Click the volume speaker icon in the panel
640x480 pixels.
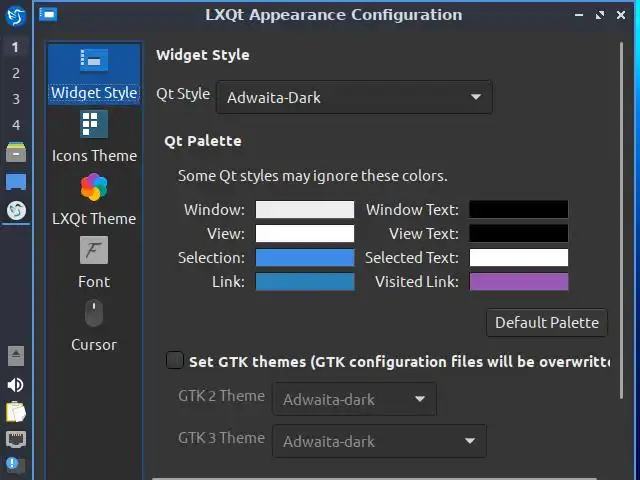(x=15, y=384)
